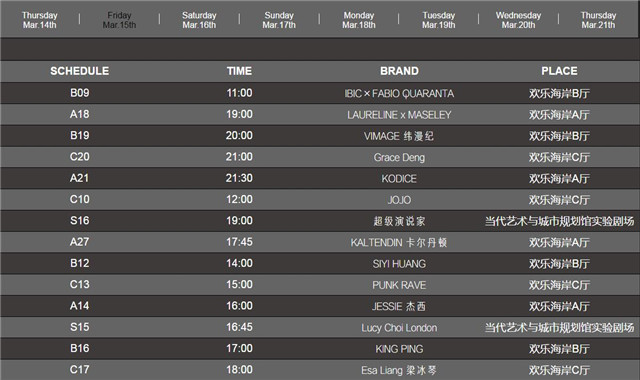This screenshot has width=640, height=380.
Task: Open the LAURELINE x MASELEY entry
Action: (399, 115)
